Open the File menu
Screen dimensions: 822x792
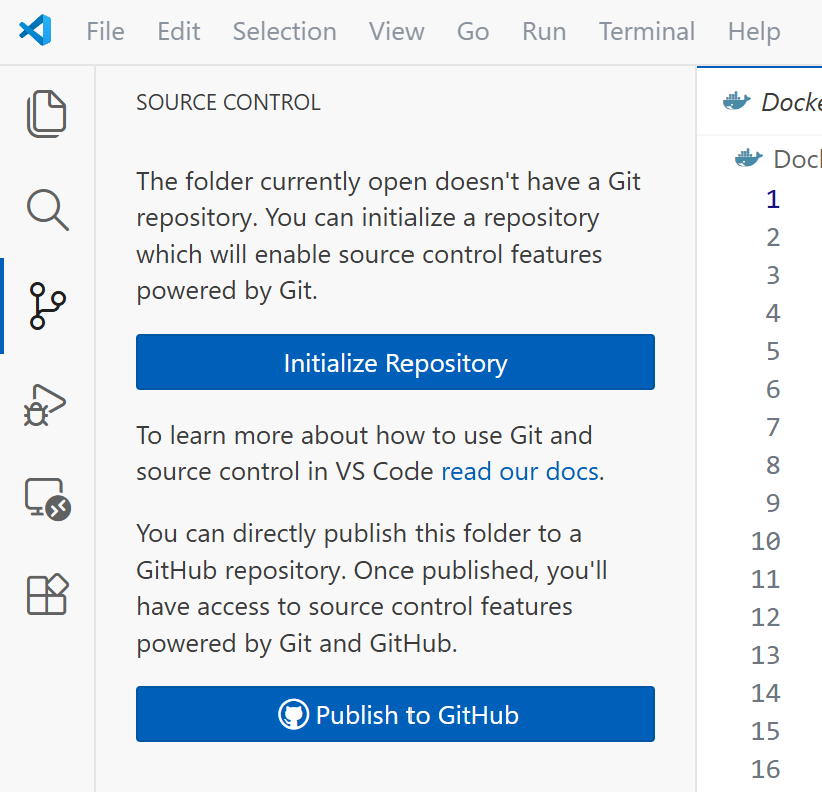pos(105,32)
